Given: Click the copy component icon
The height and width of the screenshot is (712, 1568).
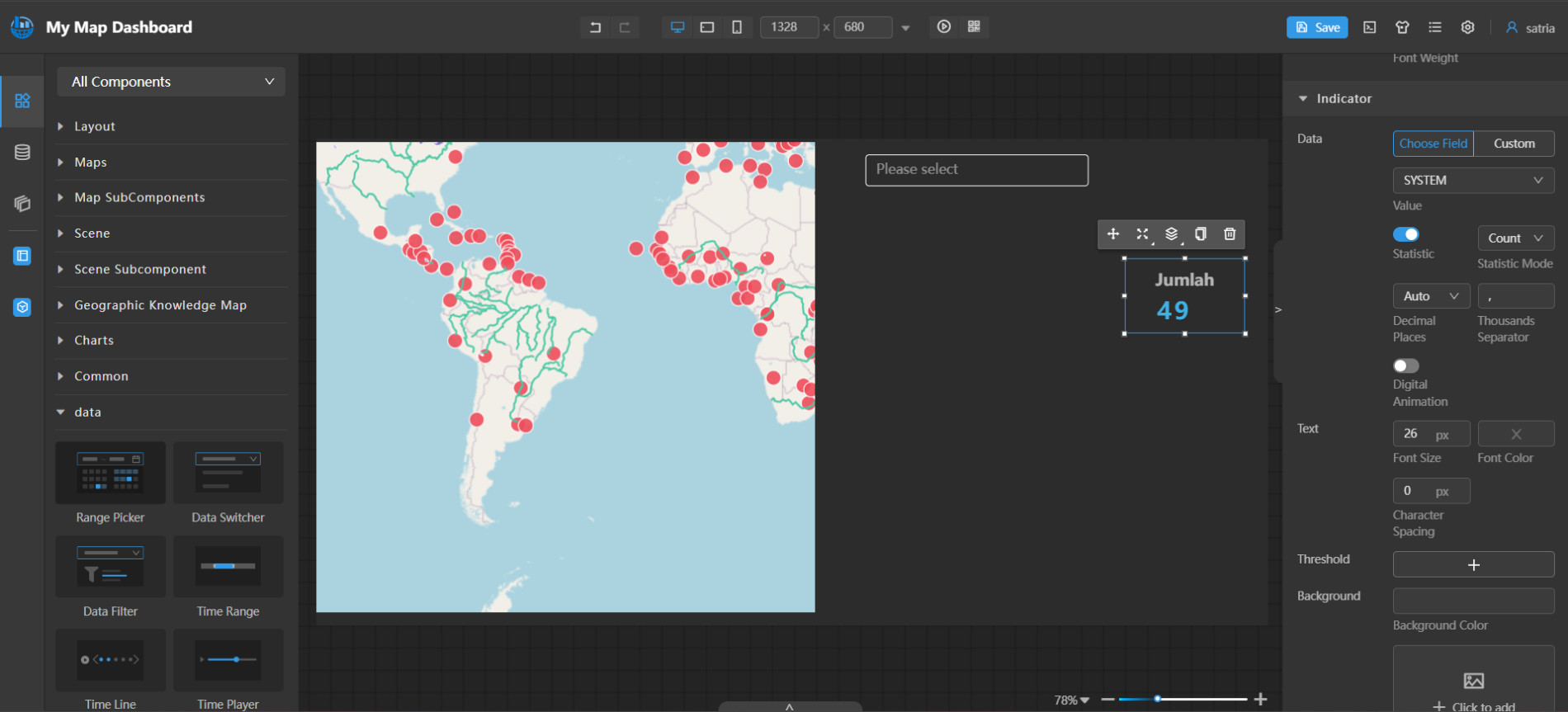Looking at the screenshot, I should tap(1200, 234).
